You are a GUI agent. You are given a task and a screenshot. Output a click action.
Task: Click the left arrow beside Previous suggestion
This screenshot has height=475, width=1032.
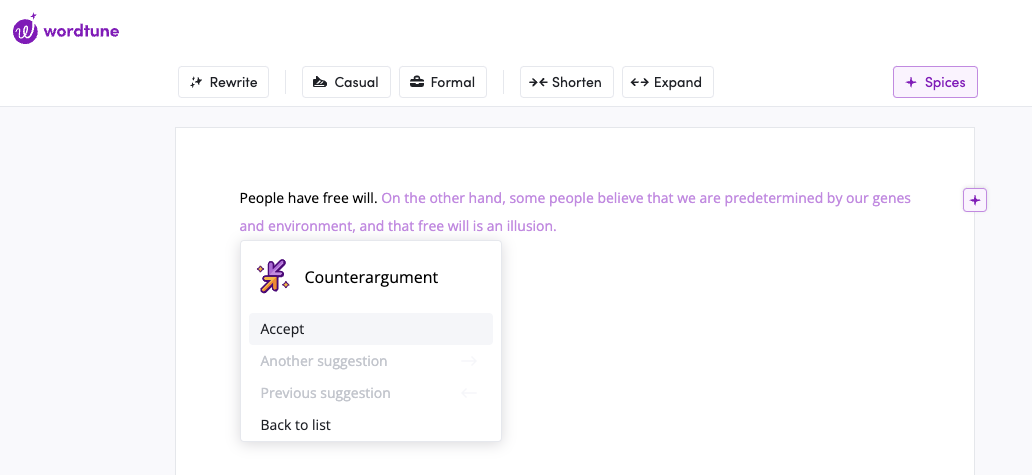(469, 393)
